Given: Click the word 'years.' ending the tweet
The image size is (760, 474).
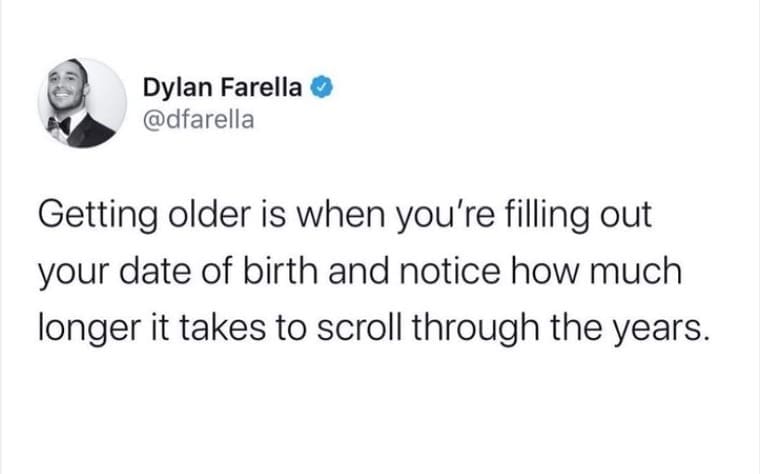Looking at the screenshot, I should coord(666,329).
